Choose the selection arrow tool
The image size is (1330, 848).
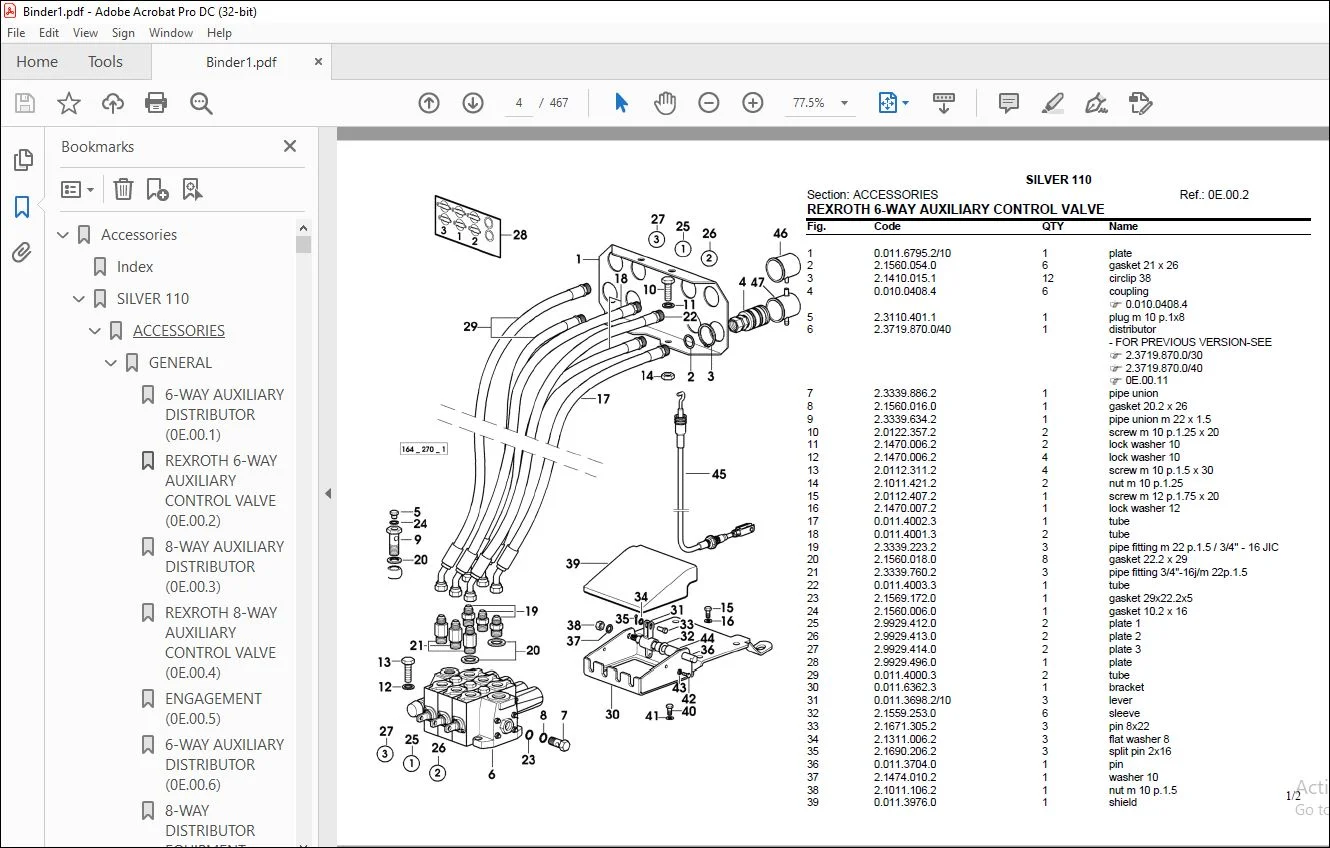pos(621,103)
